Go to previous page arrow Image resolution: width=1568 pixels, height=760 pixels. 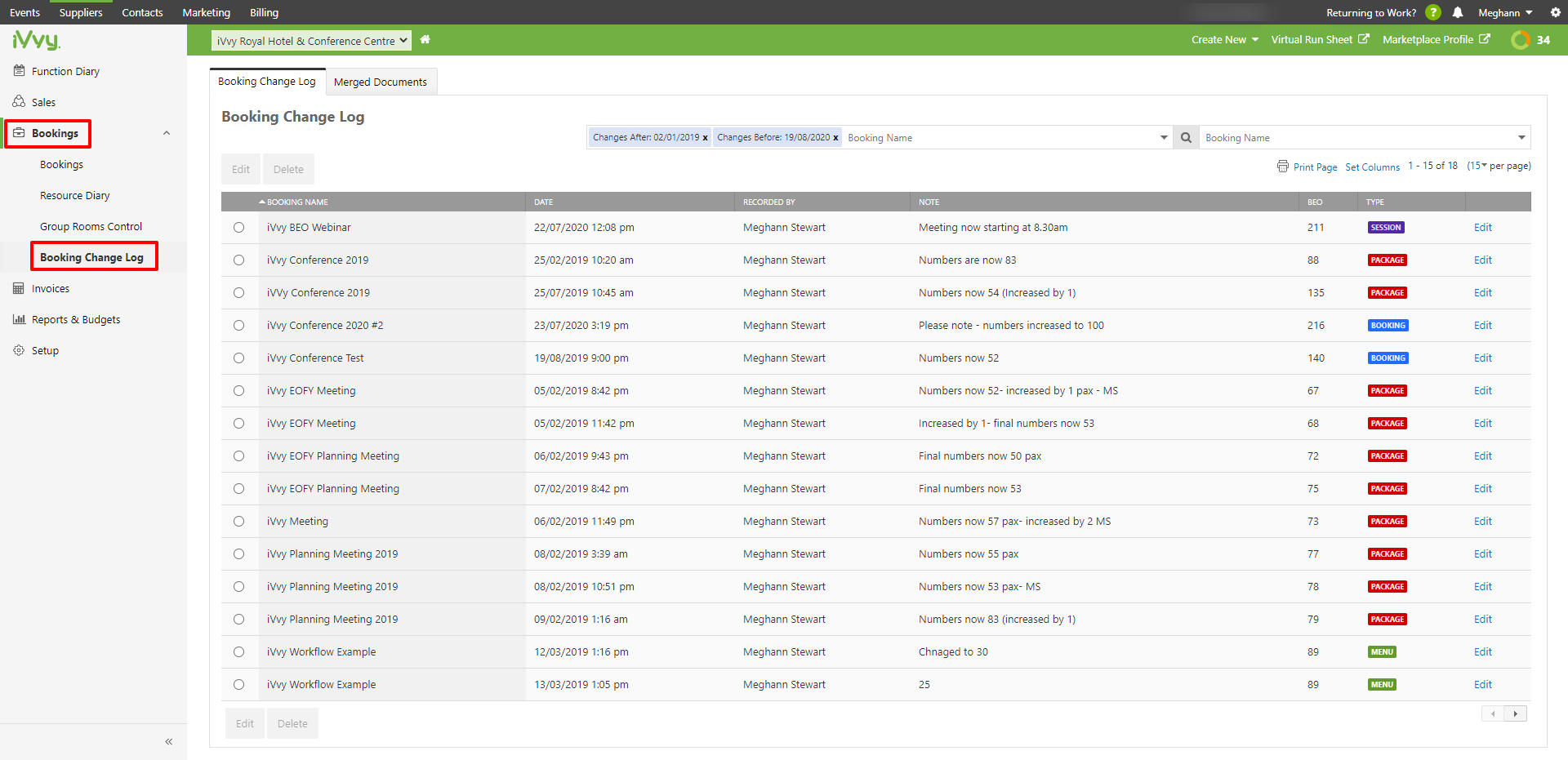[x=1493, y=713]
